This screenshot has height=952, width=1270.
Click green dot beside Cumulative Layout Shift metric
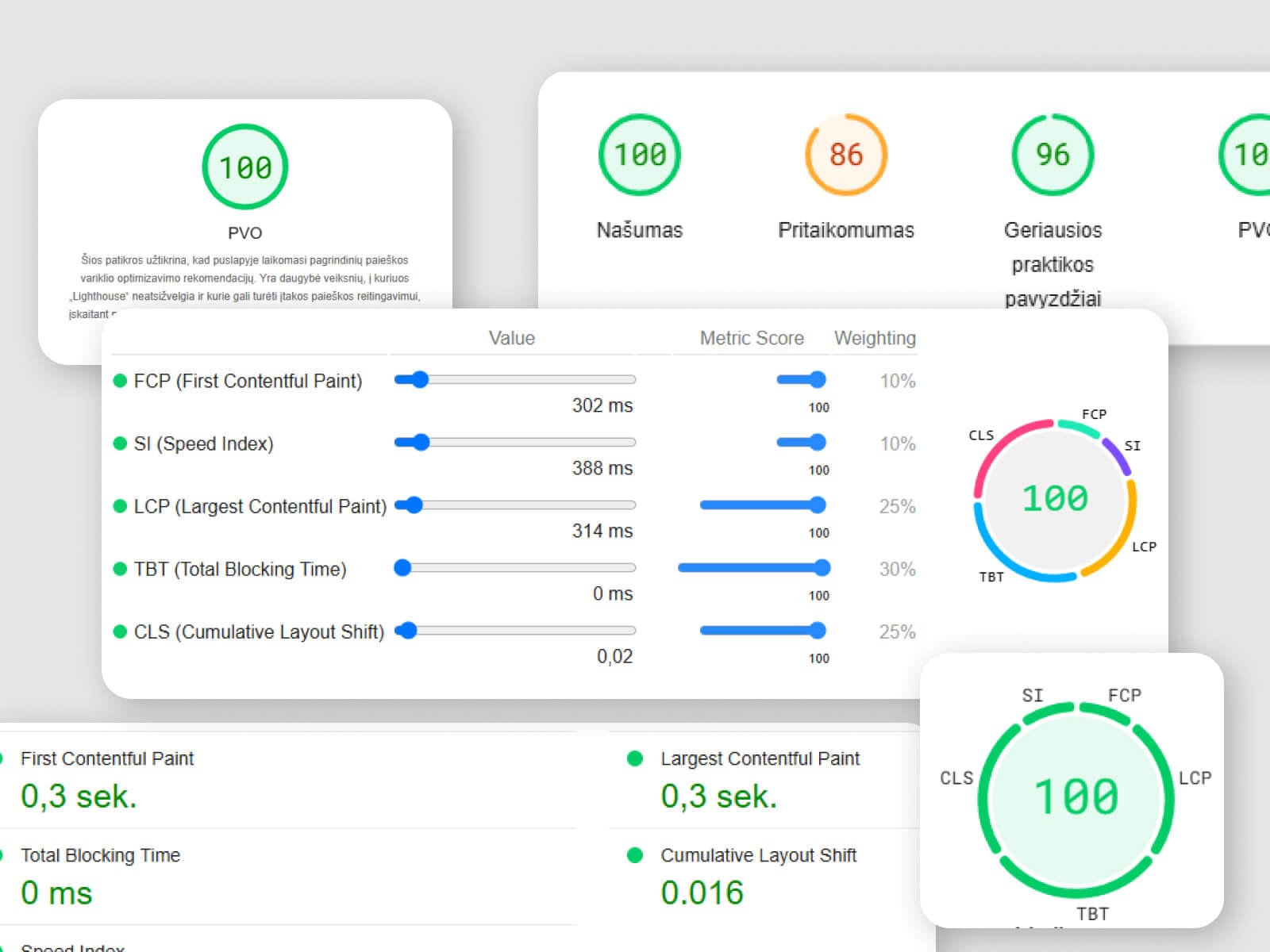tap(634, 855)
